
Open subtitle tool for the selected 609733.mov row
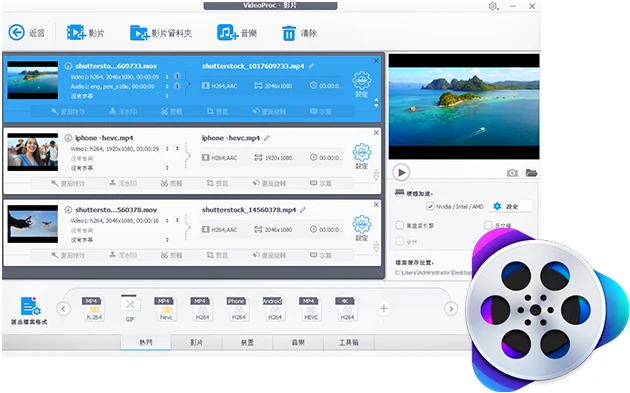point(321,111)
